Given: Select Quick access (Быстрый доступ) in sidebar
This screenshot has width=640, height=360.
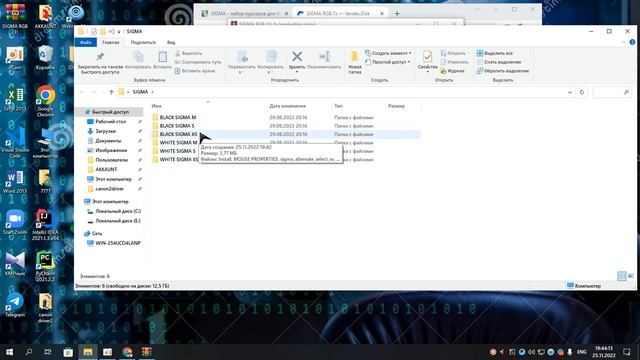Looking at the screenshot, I should 110,112.
